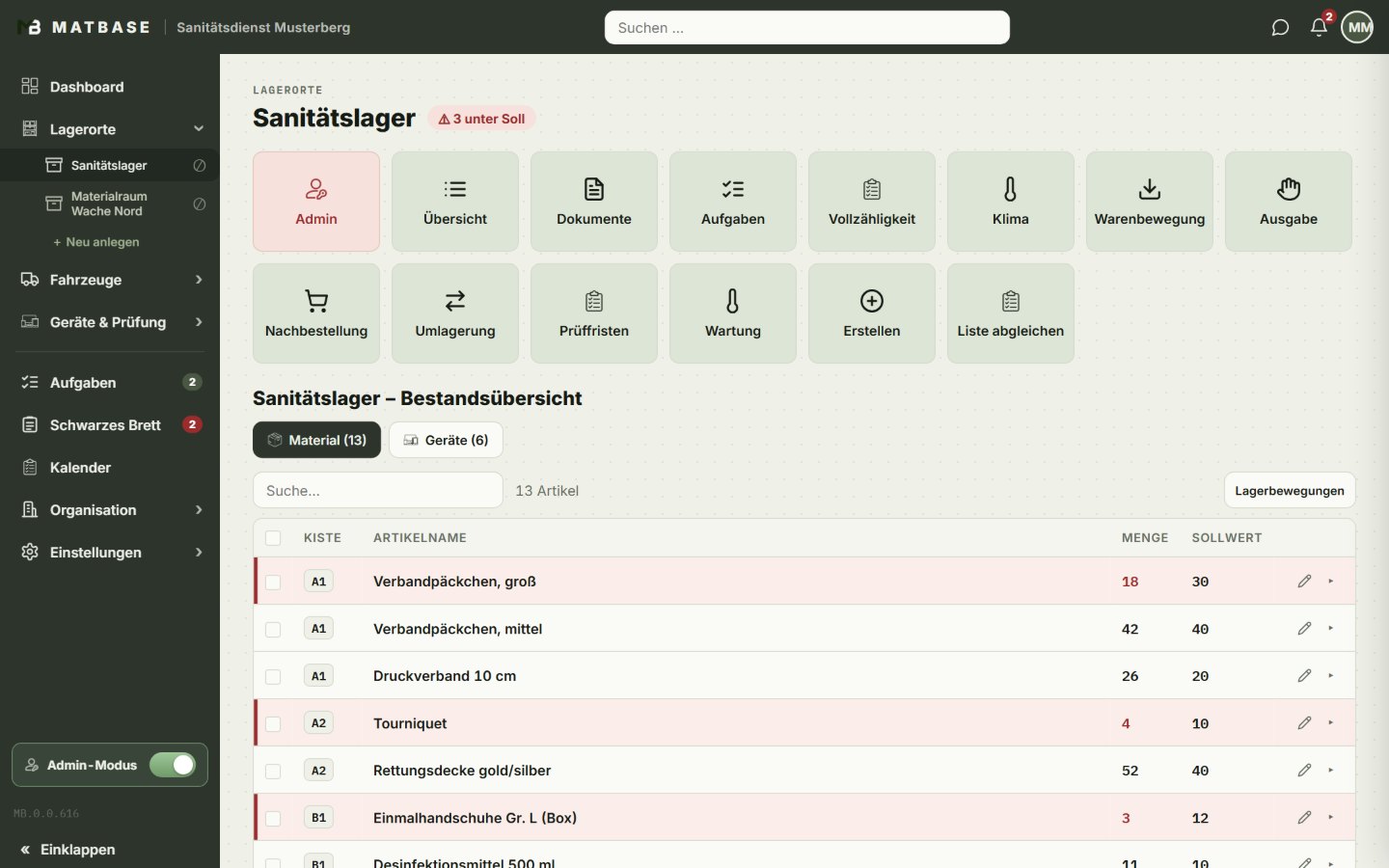Open the Nachbestellung tile
Screen dimensions: 1389x868
[x=316, y=313]
